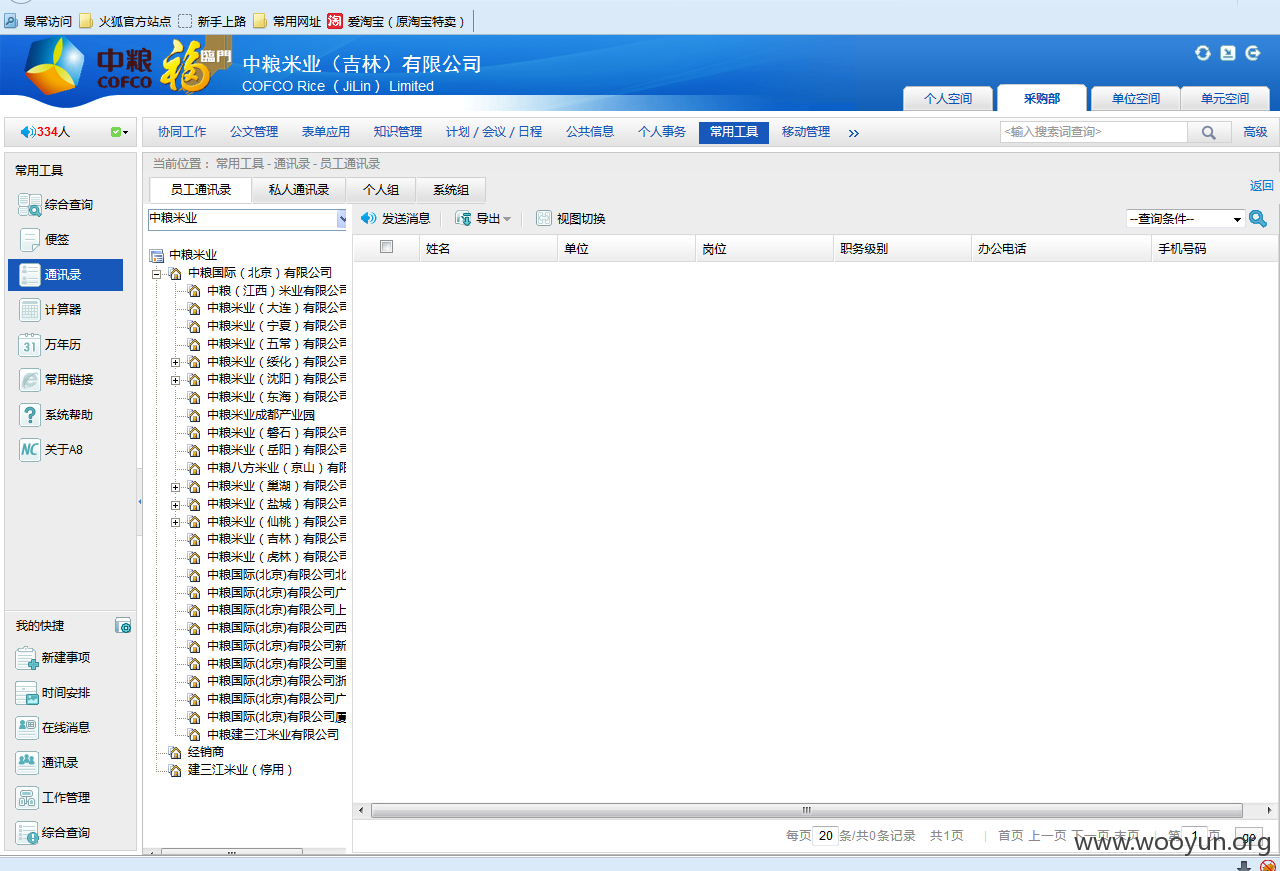Open 协同工作 menu
This screenshot has width=1280, height=871.
click(x=182, y=132)
